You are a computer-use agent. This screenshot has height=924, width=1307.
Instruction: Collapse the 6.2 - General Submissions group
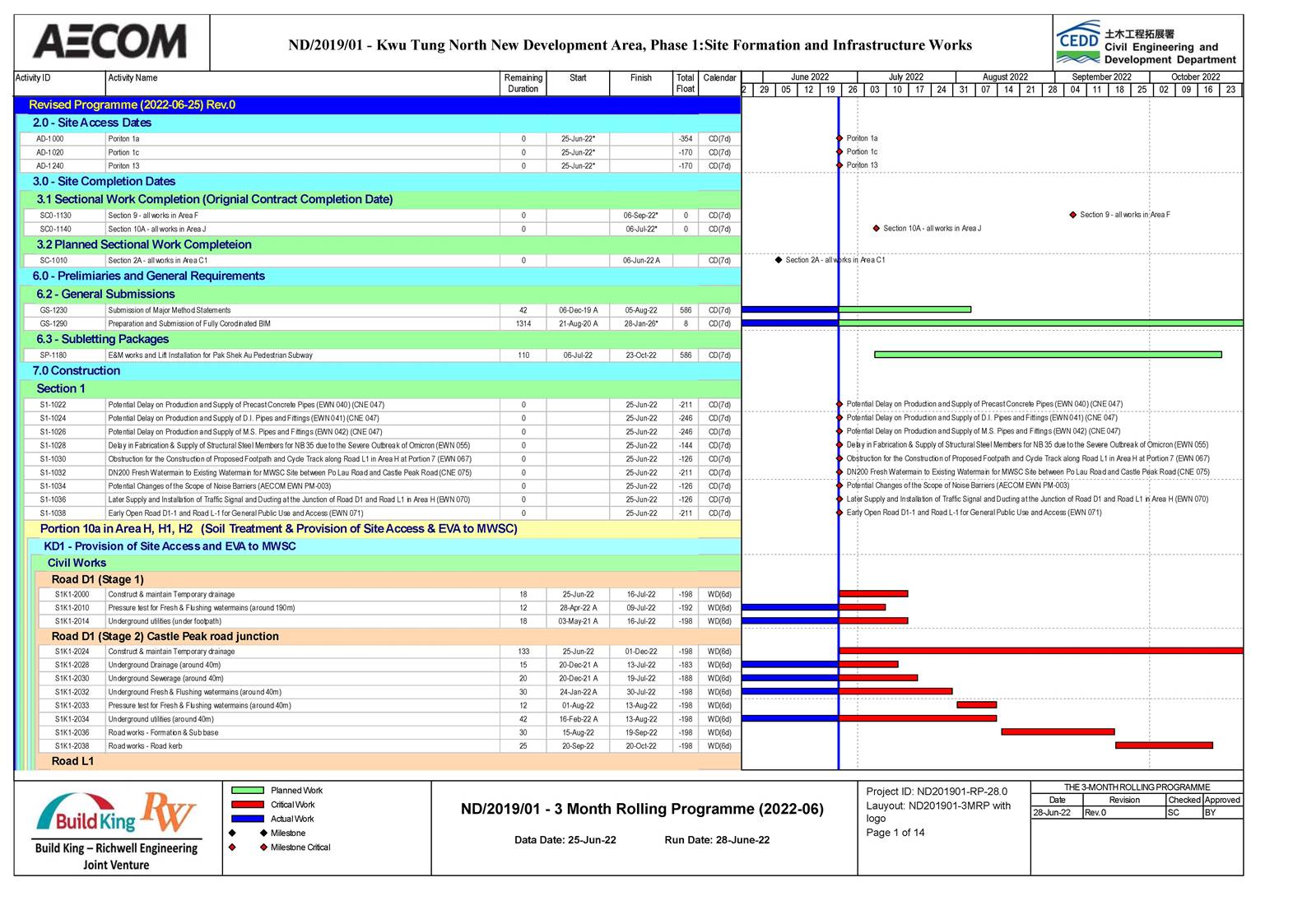click(381, 294)
